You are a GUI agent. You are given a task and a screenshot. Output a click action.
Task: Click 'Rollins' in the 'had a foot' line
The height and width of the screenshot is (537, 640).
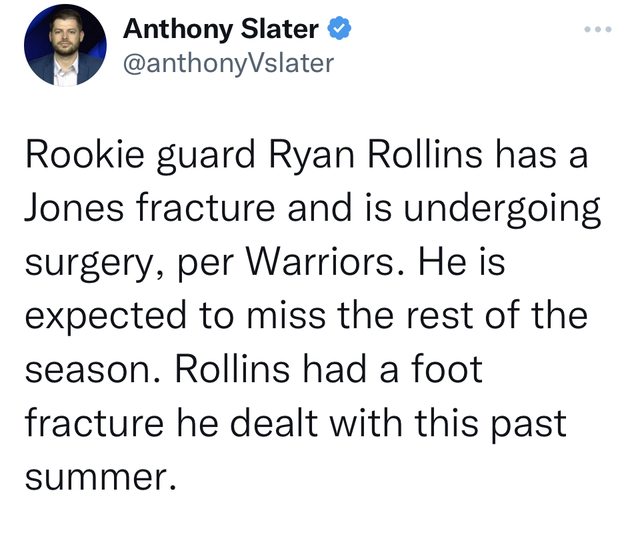232,368
